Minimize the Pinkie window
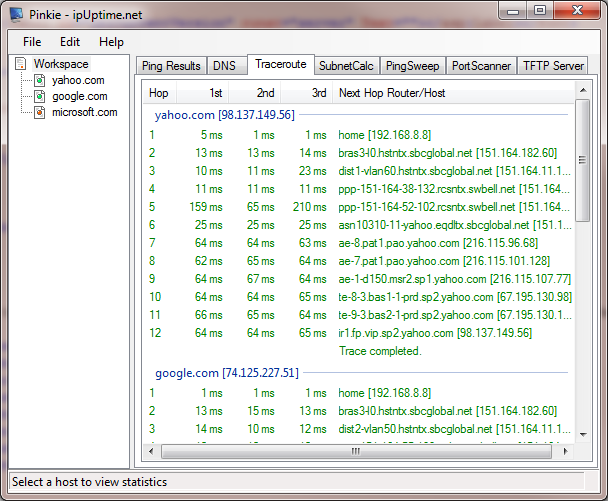Image resolution: width=608 pixels, height=501 pixels. [x=513, y=10]
